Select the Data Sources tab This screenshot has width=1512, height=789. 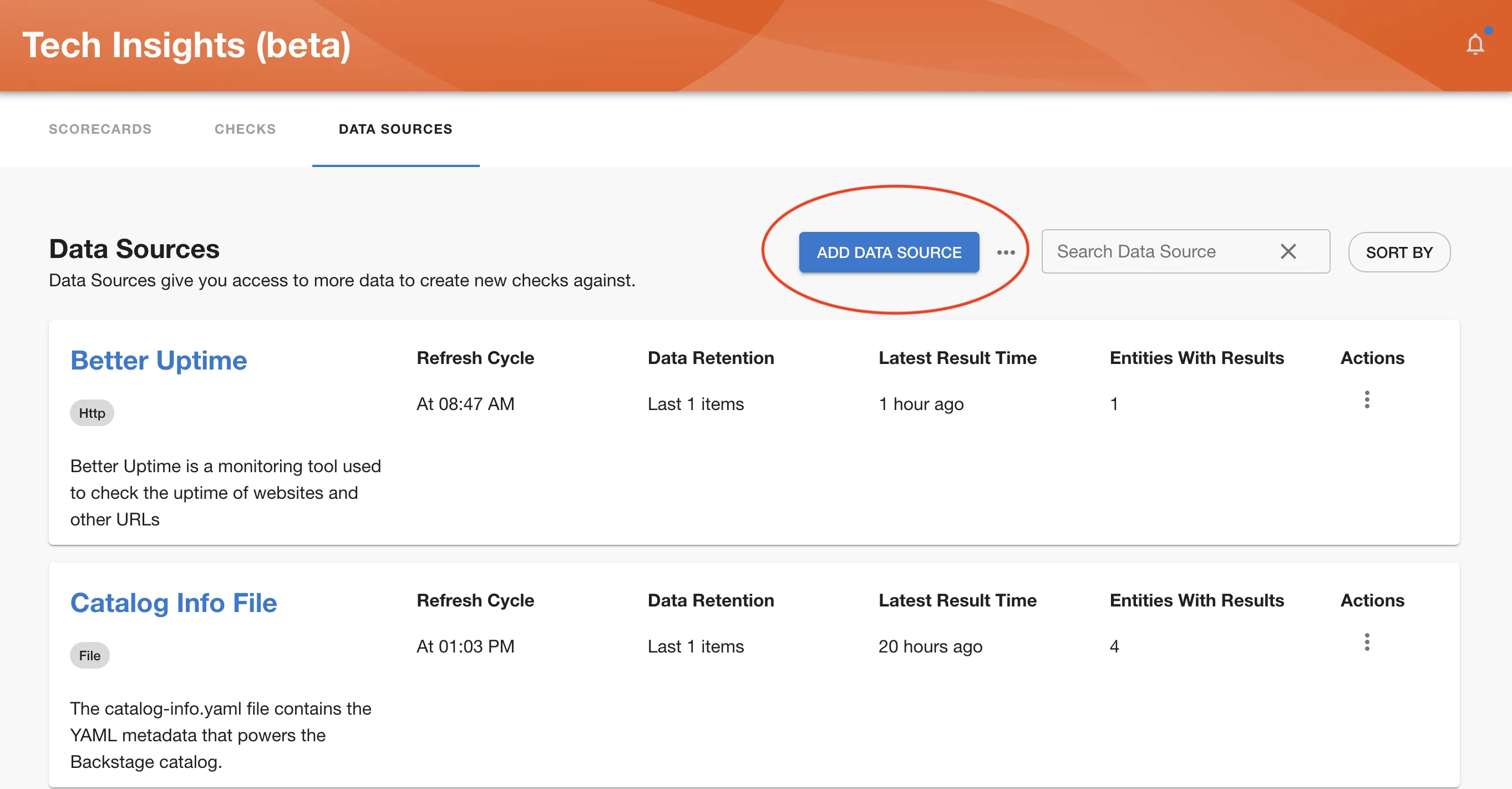tap(395, 129)
